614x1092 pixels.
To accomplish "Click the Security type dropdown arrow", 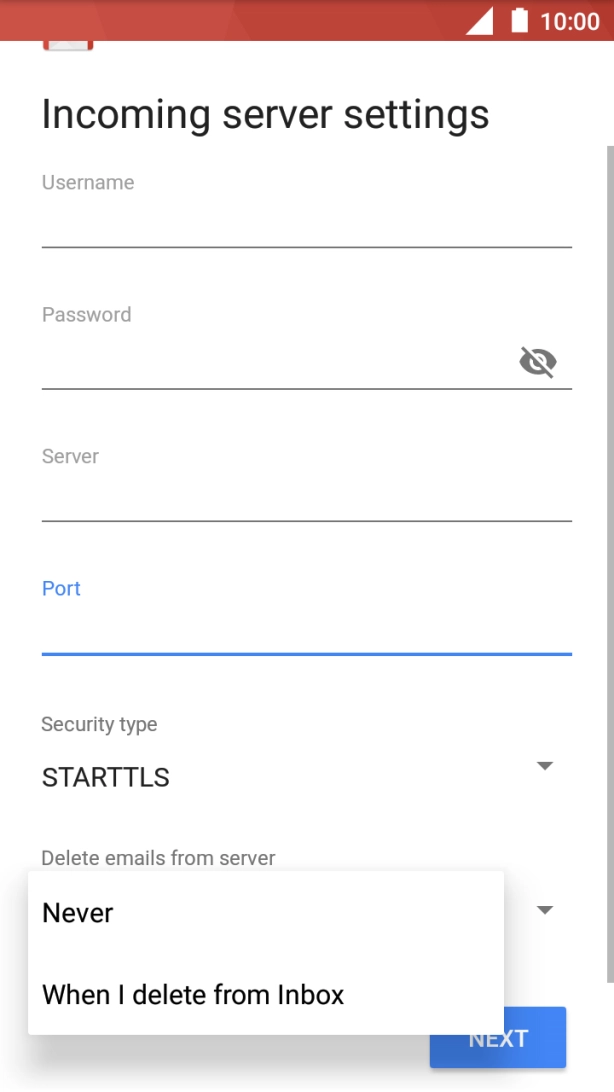I will click(544, 766).
